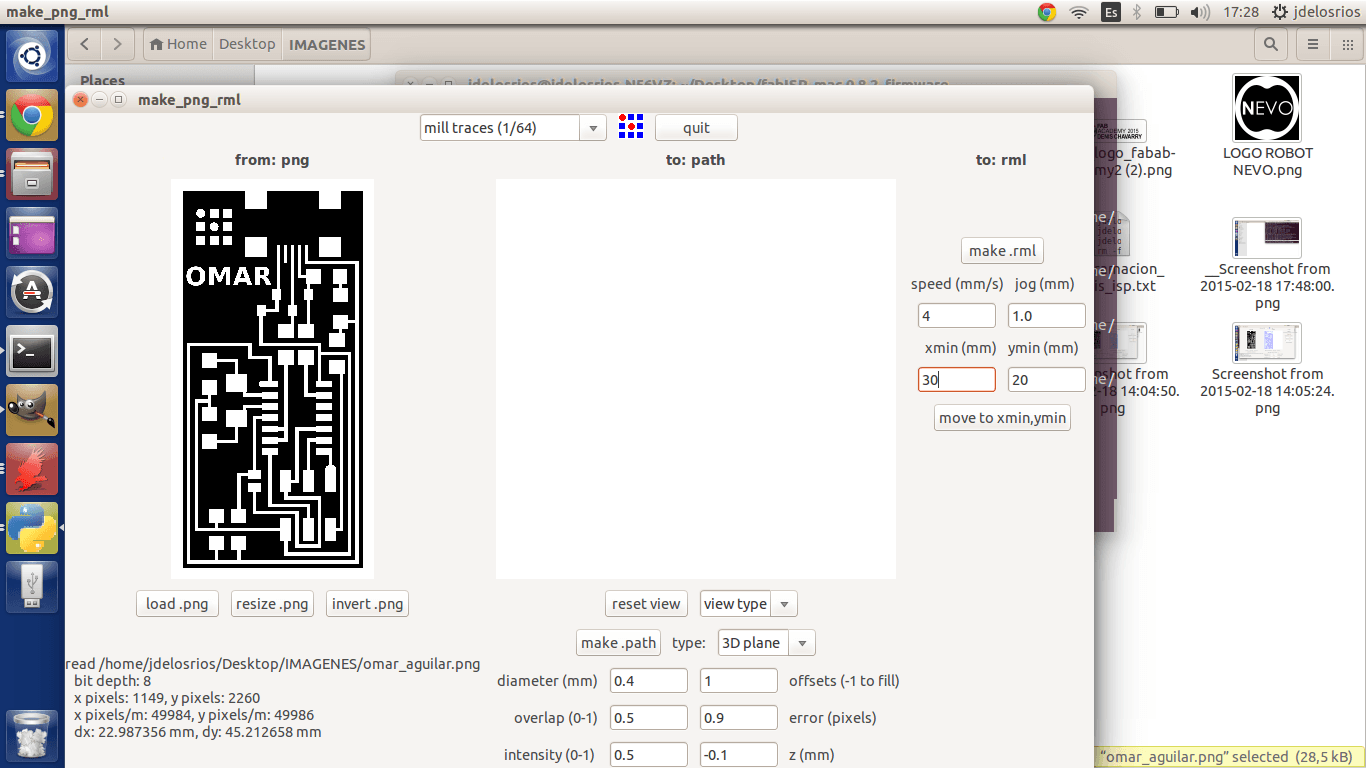Go back in the Files window
Viewport: 1366px width, 768px height.
pos(85,44)
